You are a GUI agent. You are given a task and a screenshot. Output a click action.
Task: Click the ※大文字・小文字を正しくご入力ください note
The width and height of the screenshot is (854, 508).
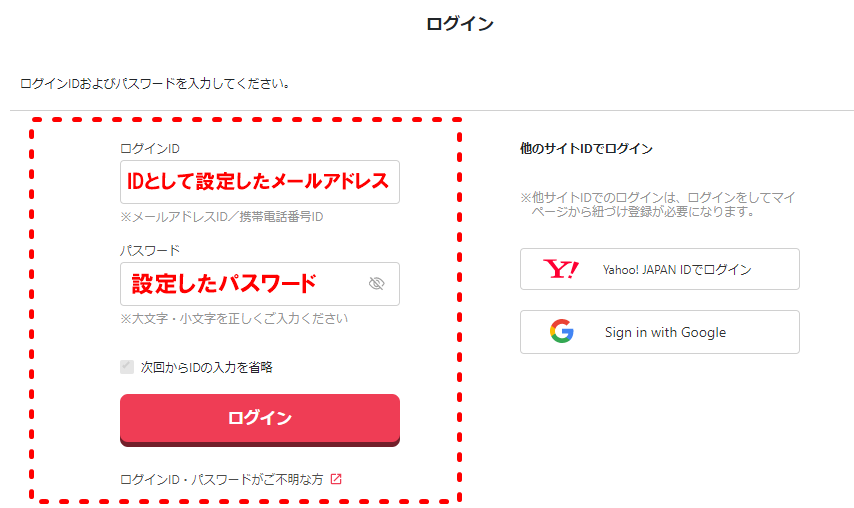(234, 319)
